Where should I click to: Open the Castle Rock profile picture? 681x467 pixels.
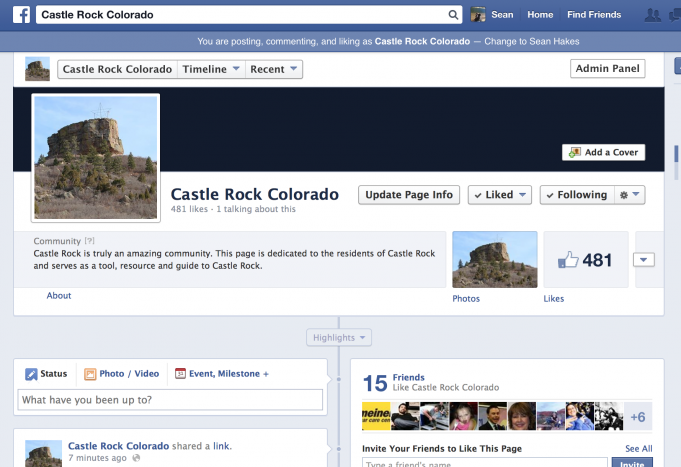click(x=96, y=158)
